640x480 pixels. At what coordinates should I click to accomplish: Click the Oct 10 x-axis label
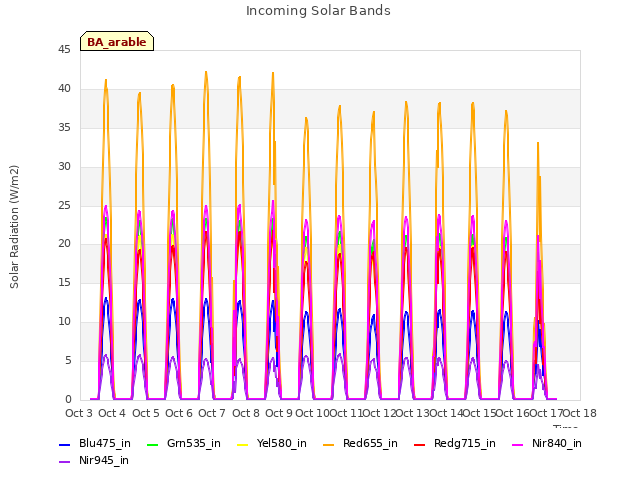coord(312,413)
